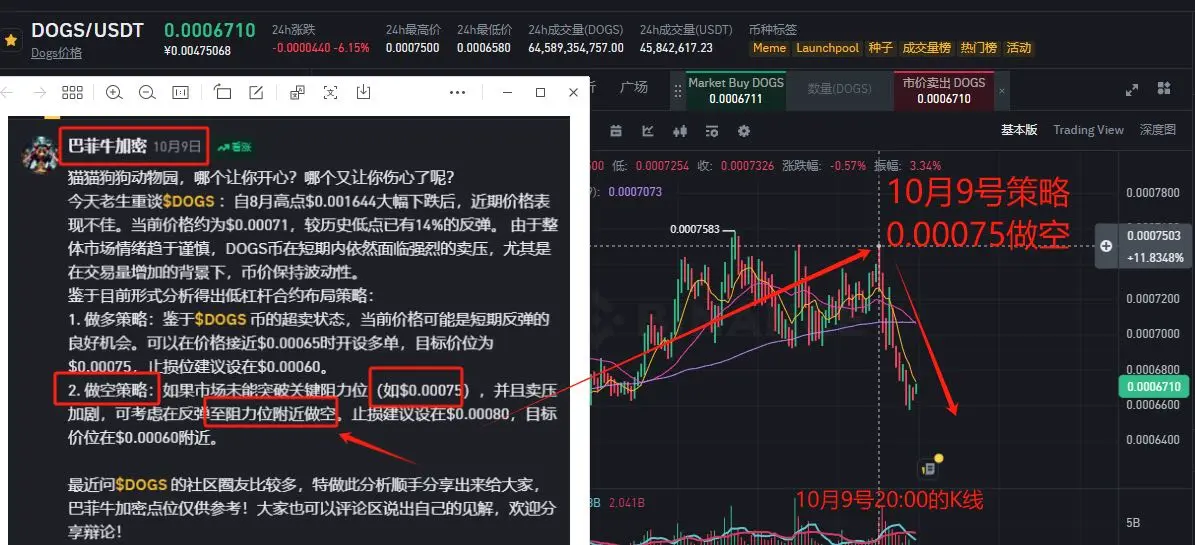Click 24h涨跌 value -6.15%
The height and width of the screenshot is (545, 1195).
point(350,47)
